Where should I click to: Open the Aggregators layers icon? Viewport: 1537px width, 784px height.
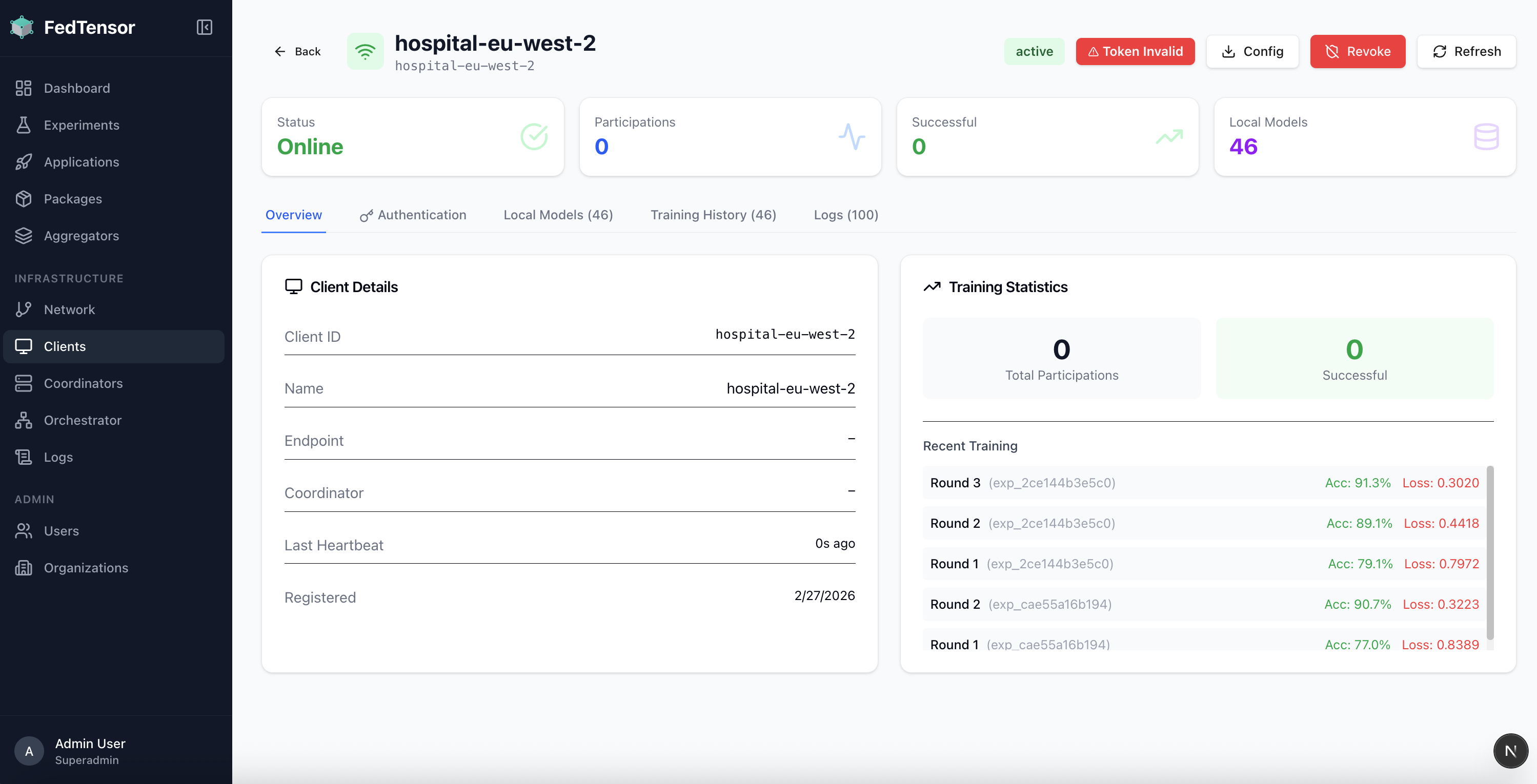23,236
